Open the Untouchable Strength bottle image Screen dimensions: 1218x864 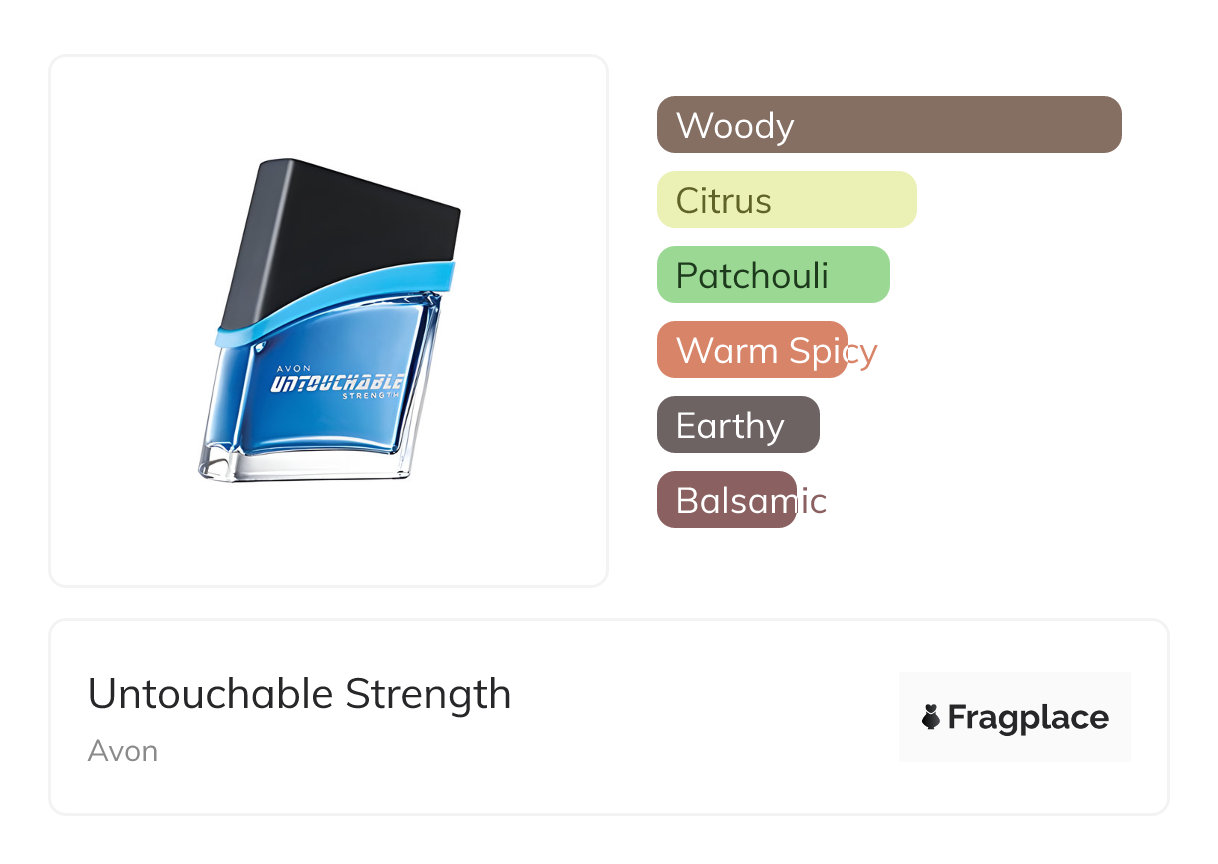click(x=329, y=320)
